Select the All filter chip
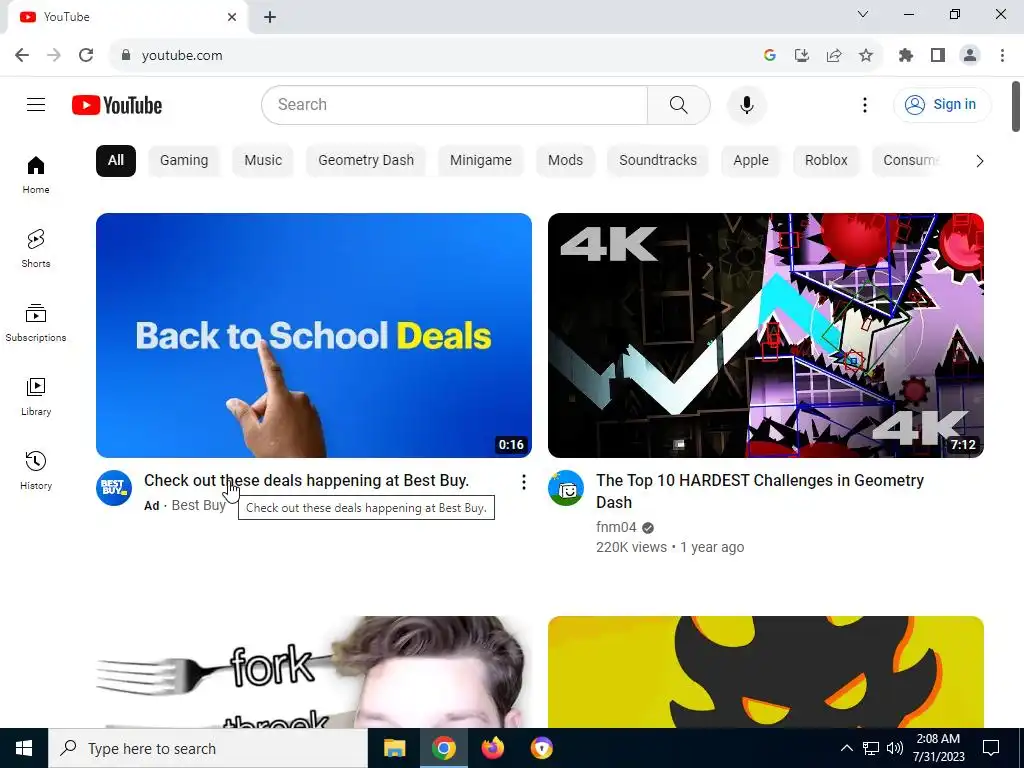 (x=116, y=161)
